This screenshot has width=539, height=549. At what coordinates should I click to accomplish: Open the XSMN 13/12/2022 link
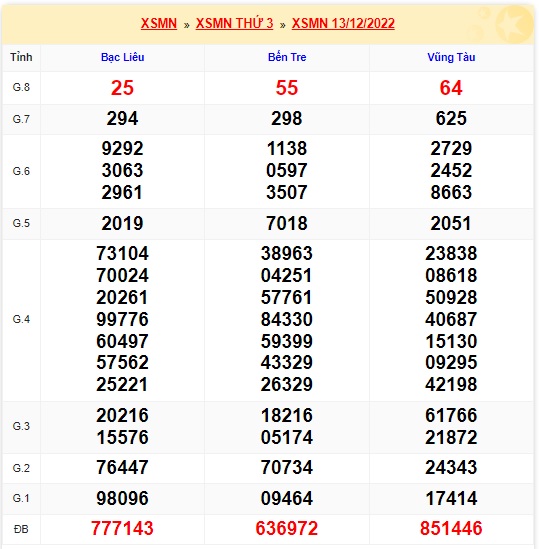[343, 23]
